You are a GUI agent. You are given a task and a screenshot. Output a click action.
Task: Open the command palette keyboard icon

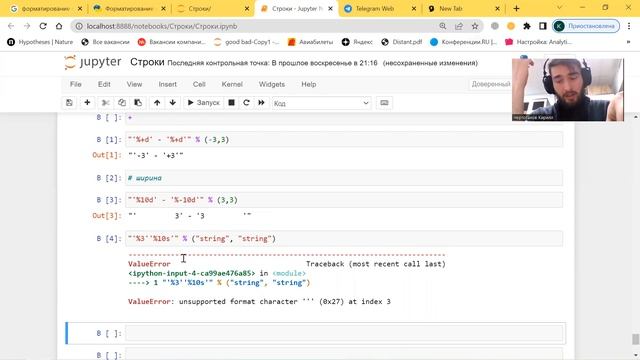(x=384, y=103)
